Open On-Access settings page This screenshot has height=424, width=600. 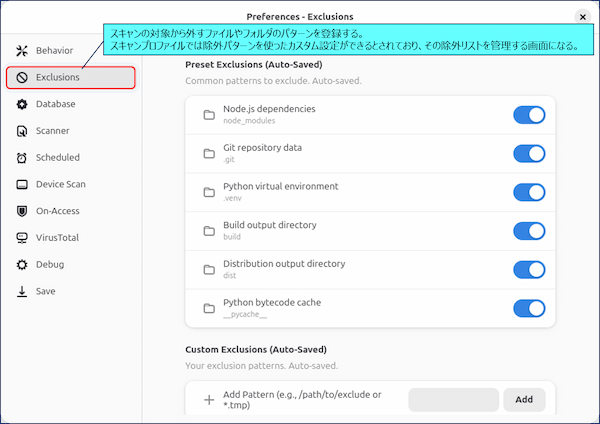[71, 211]
